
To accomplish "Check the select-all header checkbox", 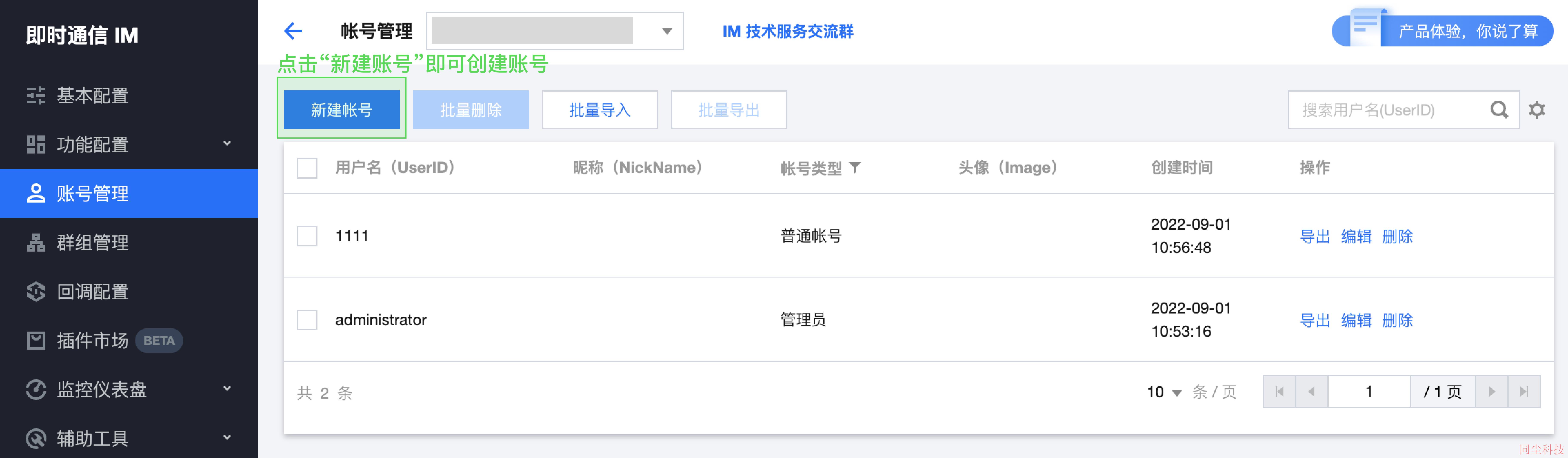I will click(x=307, y=168).
